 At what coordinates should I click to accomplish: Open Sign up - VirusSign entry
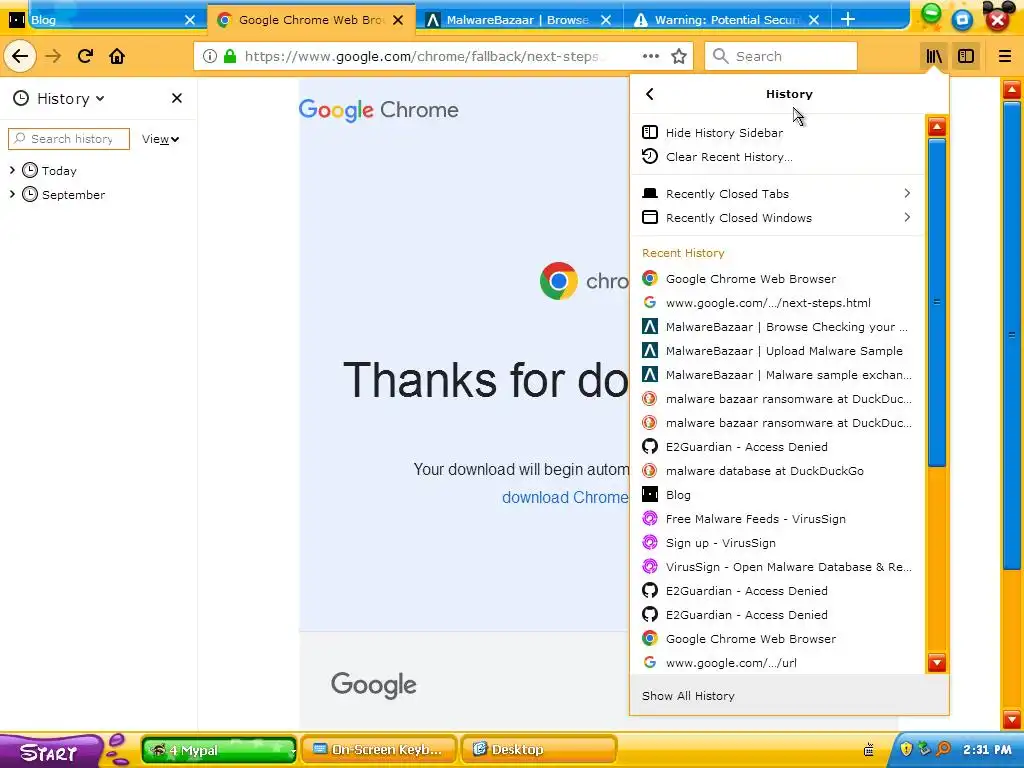(x=777, y=543)
